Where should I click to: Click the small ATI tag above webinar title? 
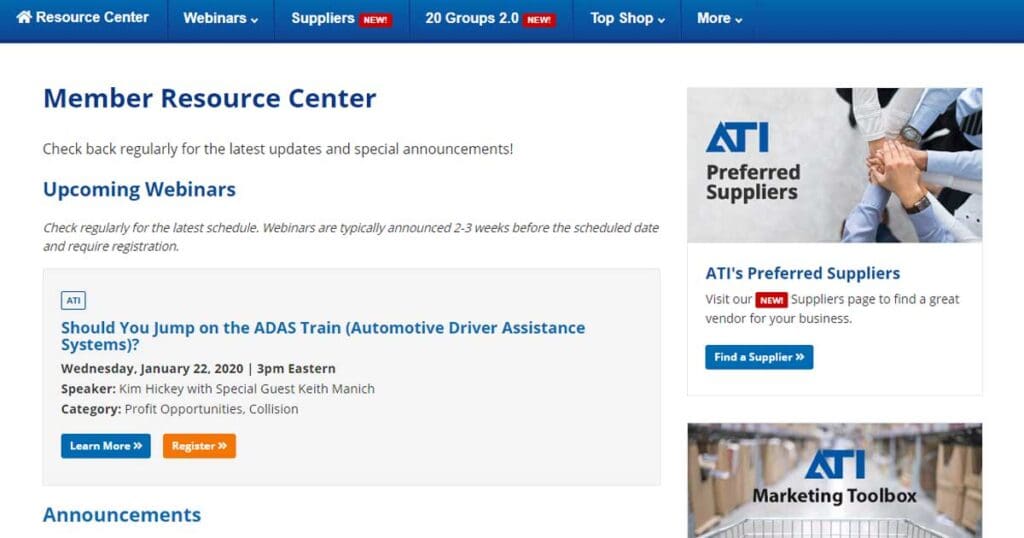tap(73, 300)
